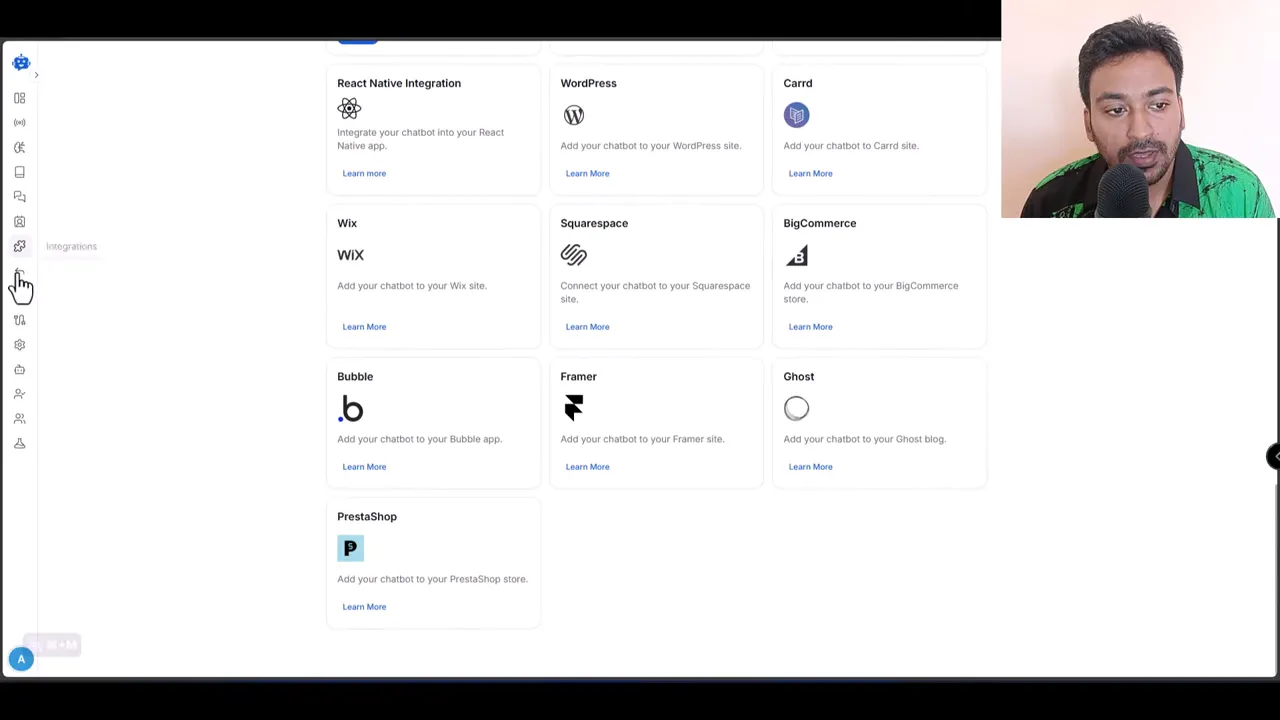
Task: Click the circular A avatar at bottom left
Action: pos(21,658)
